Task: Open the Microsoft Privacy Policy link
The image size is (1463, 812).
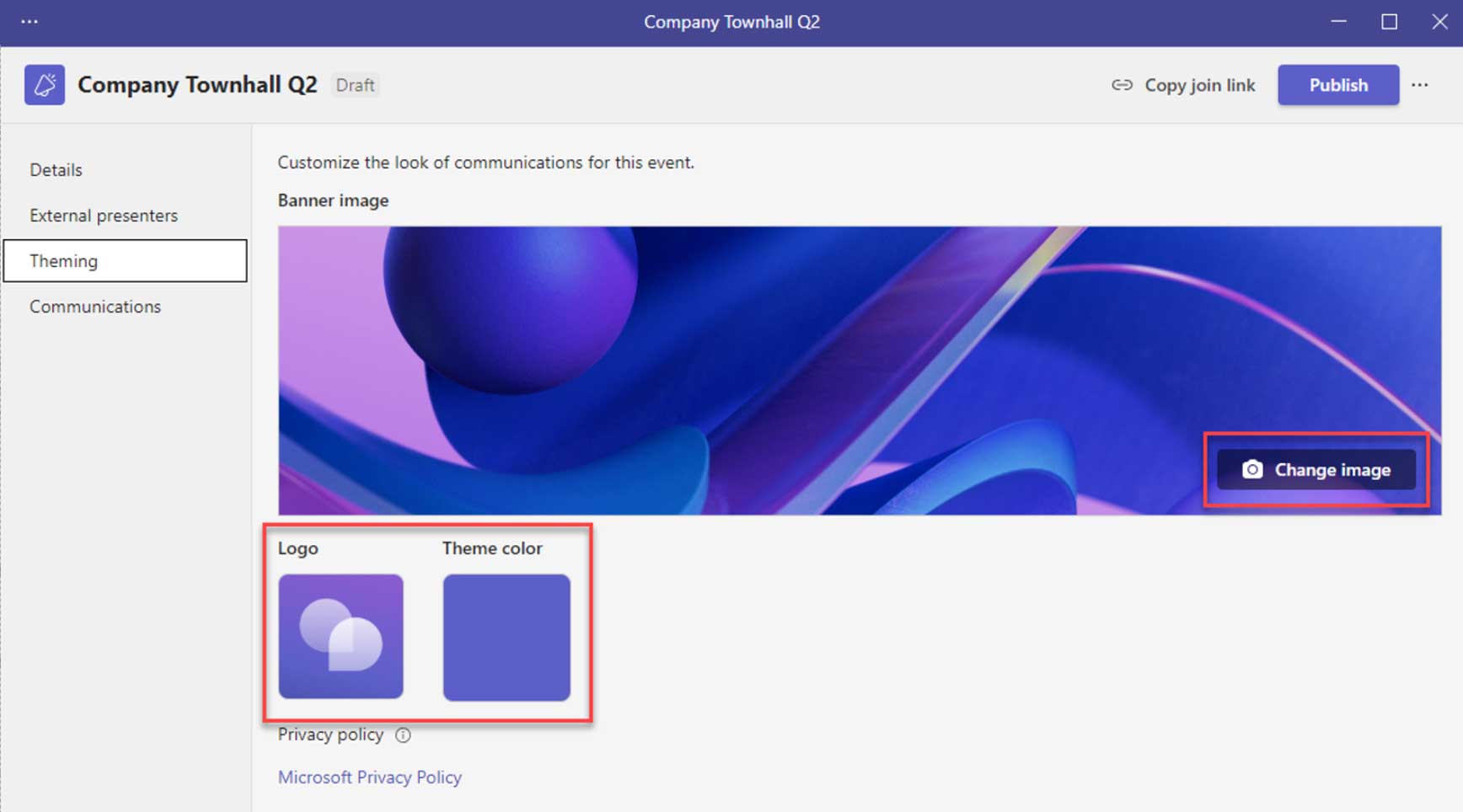Action: (x=370, y=777)
